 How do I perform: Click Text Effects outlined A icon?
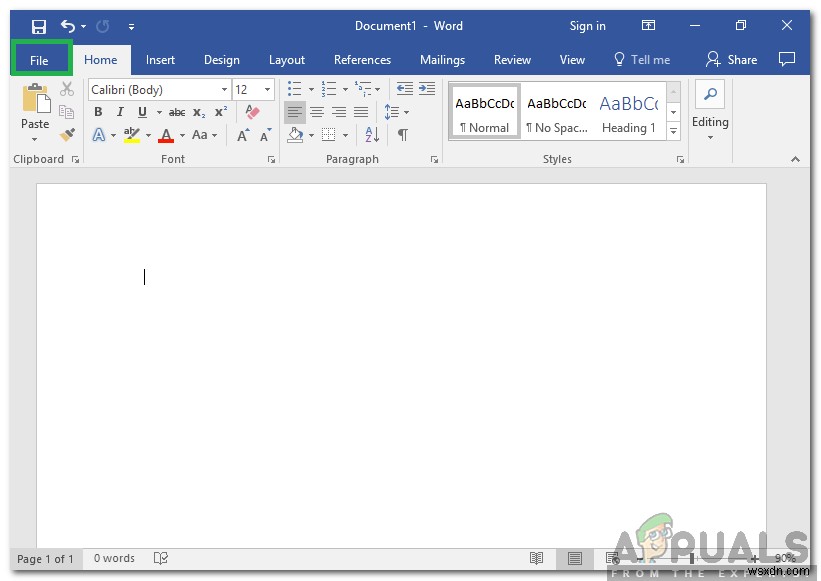tap(98, 135)
